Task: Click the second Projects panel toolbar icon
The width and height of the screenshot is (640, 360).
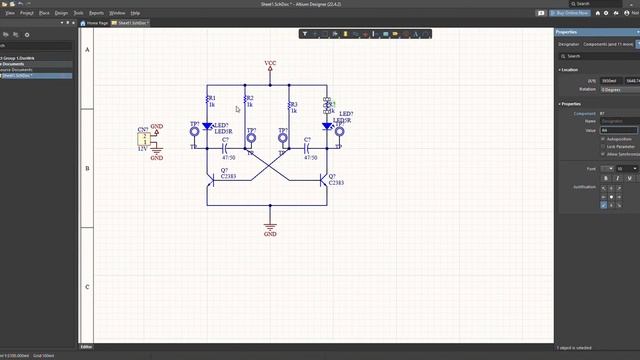Action: (x=16, y=35)
